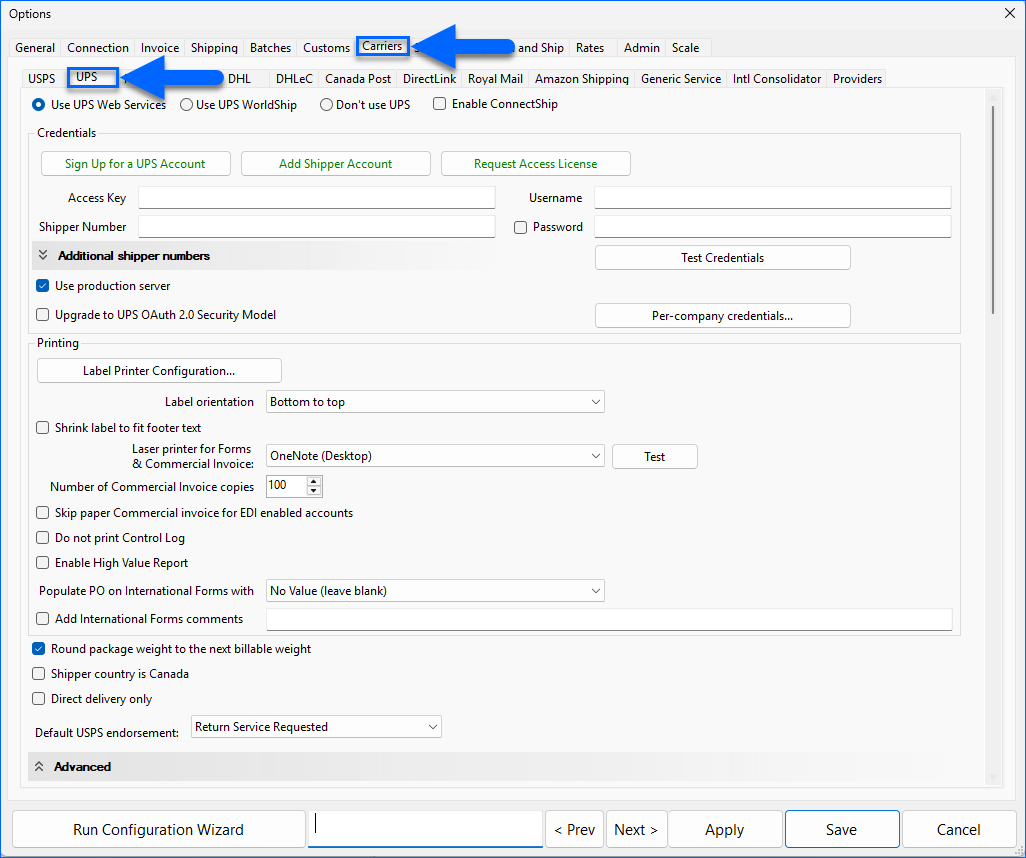Image resolution: width=1026 pixels, height=858 pixels.
Task: Select the Carriers tab
Action: 383,46
